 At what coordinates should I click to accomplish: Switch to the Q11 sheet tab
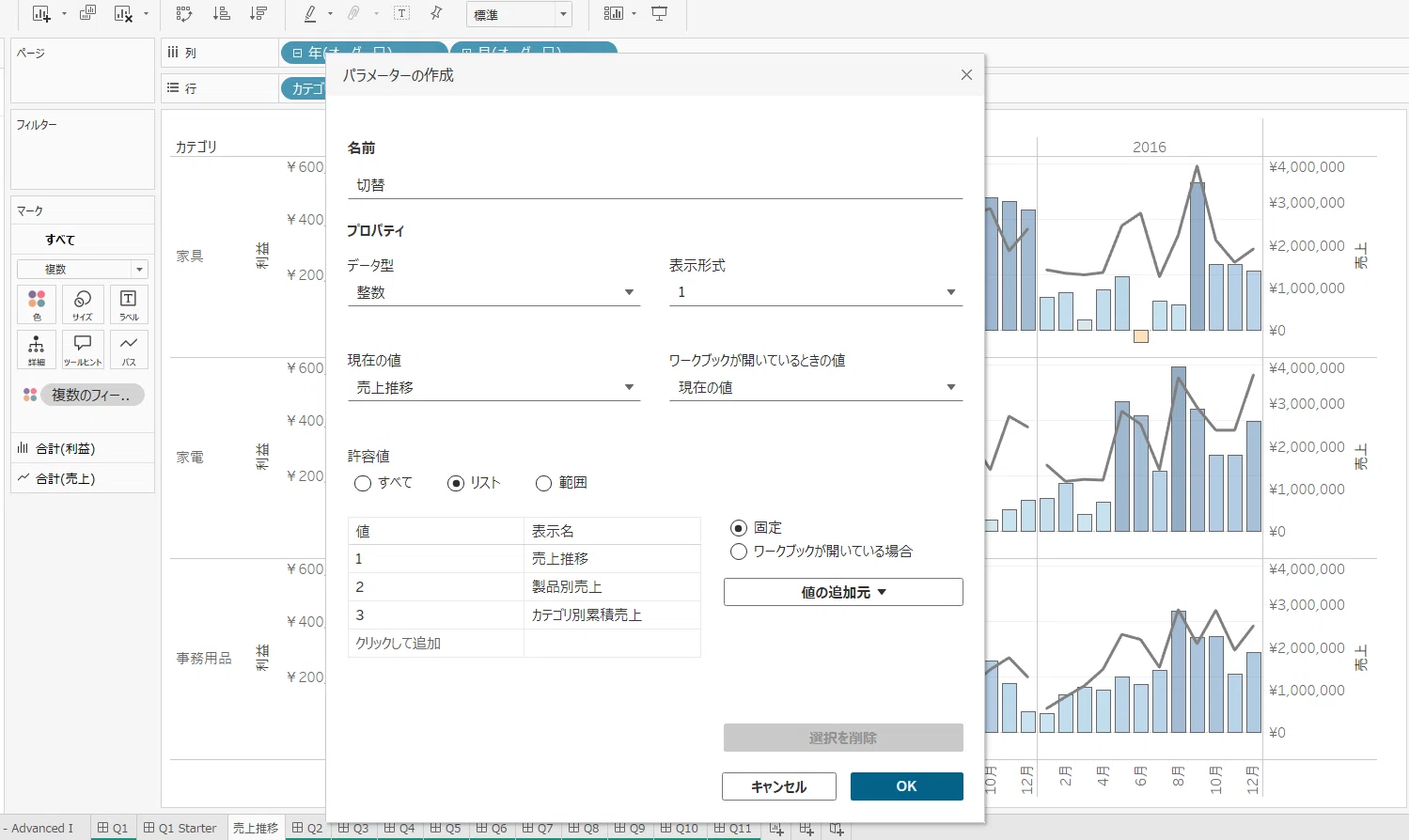[x=732, y=828]
